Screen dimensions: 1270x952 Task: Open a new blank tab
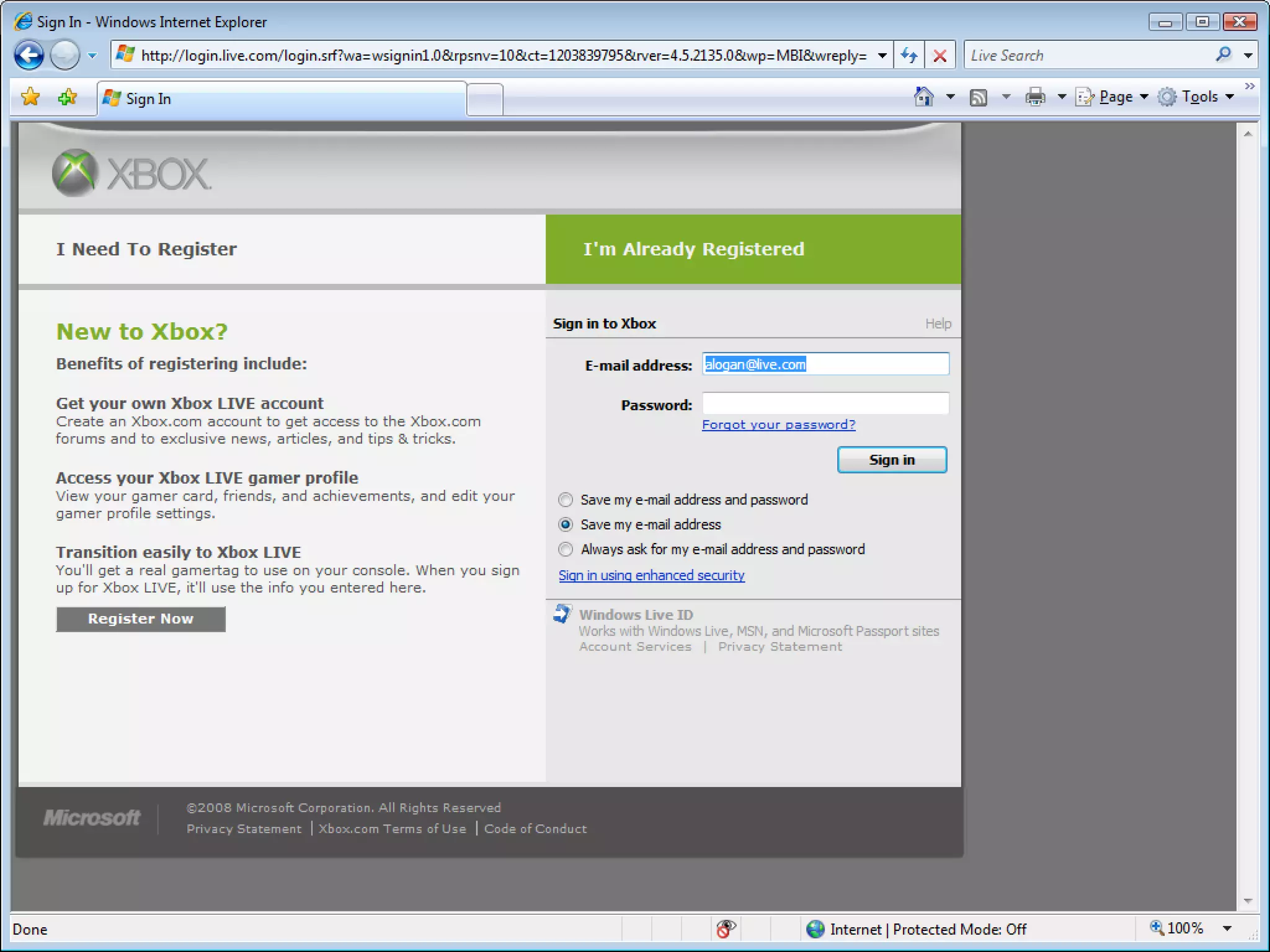(x=484, y=99)
